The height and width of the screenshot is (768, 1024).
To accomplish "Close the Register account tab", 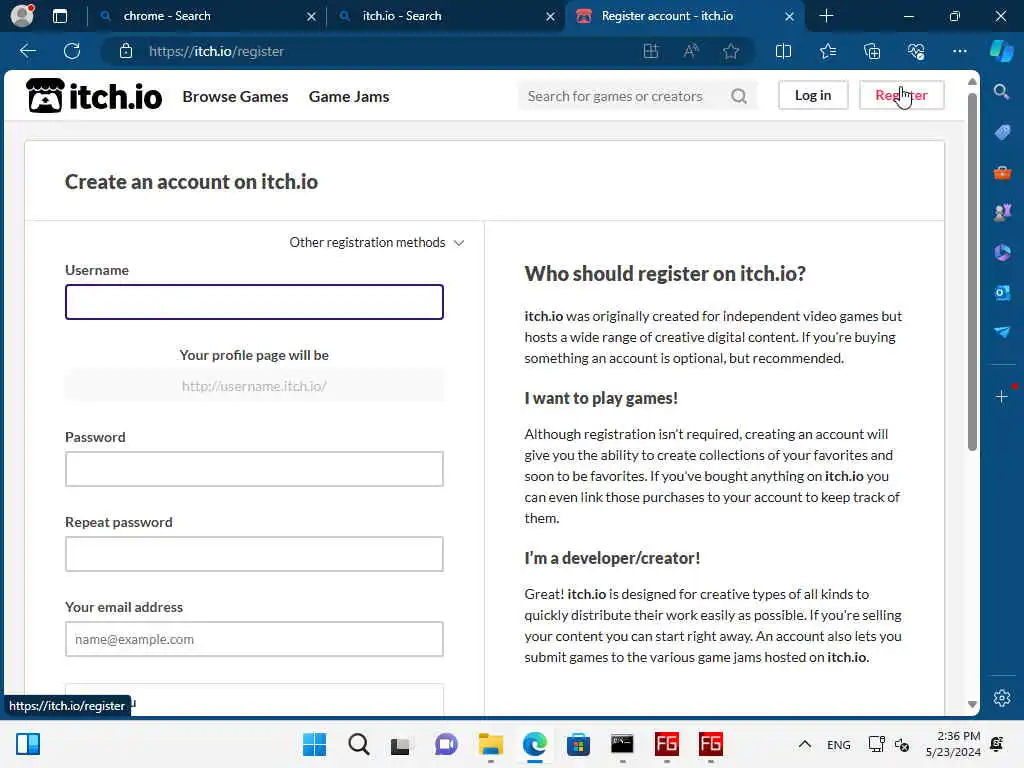I will click(x=789, y=16).
